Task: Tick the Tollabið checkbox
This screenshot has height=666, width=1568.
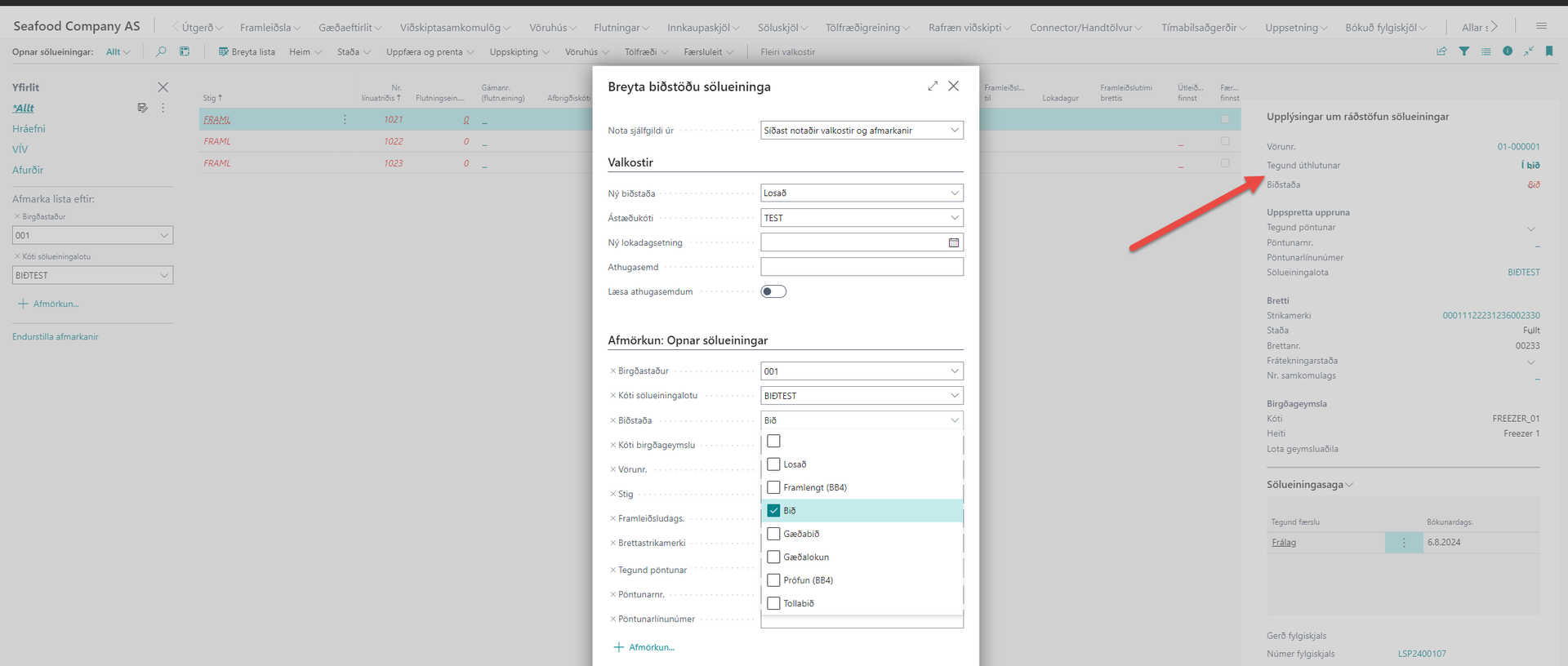Action: pyautogui.click(x=774, y=603)
